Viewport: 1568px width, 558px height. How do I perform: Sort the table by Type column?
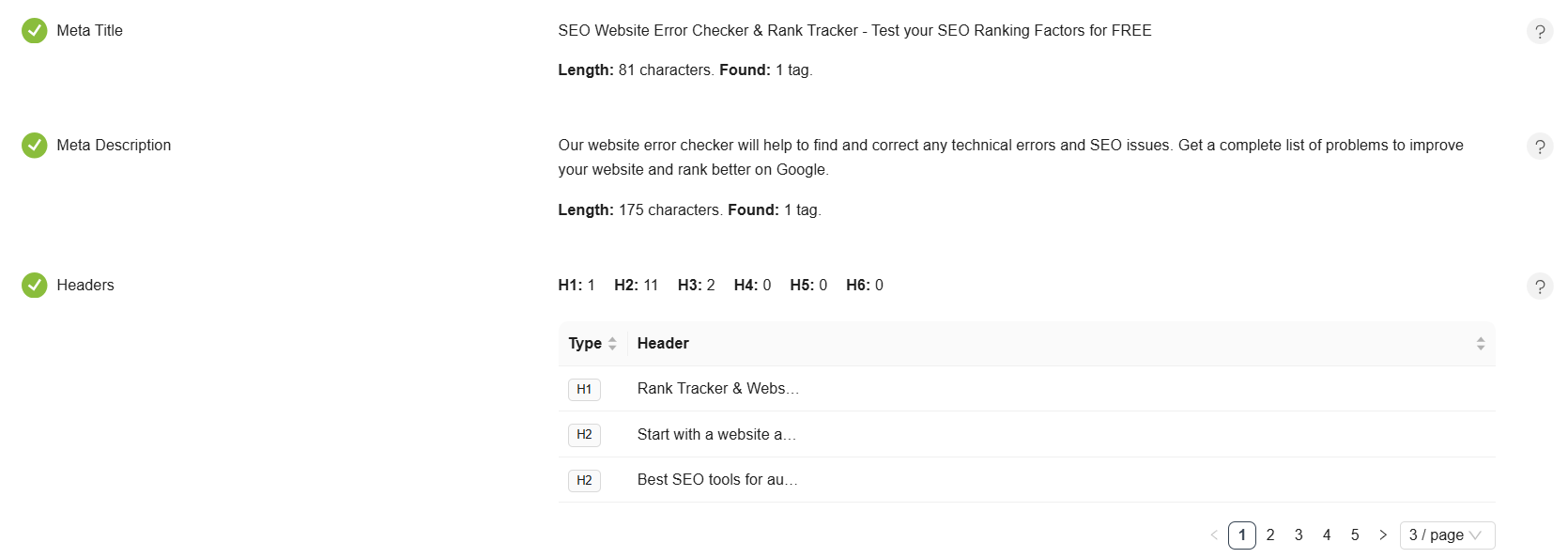612,344
